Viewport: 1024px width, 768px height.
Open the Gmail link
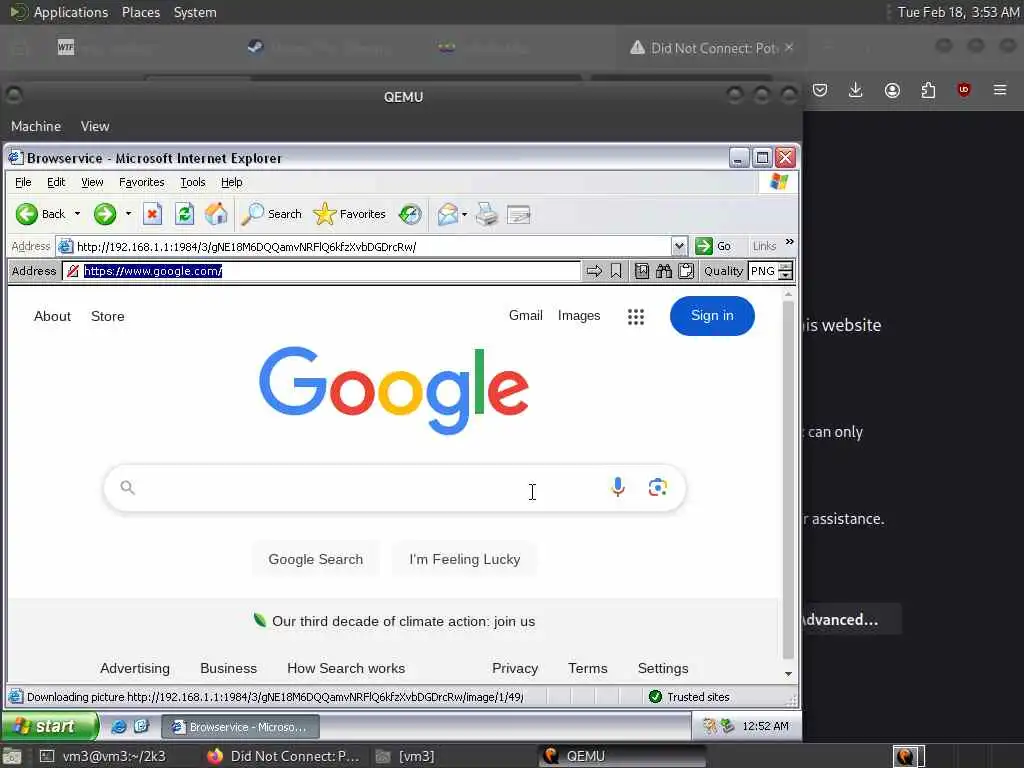point(526,315)
